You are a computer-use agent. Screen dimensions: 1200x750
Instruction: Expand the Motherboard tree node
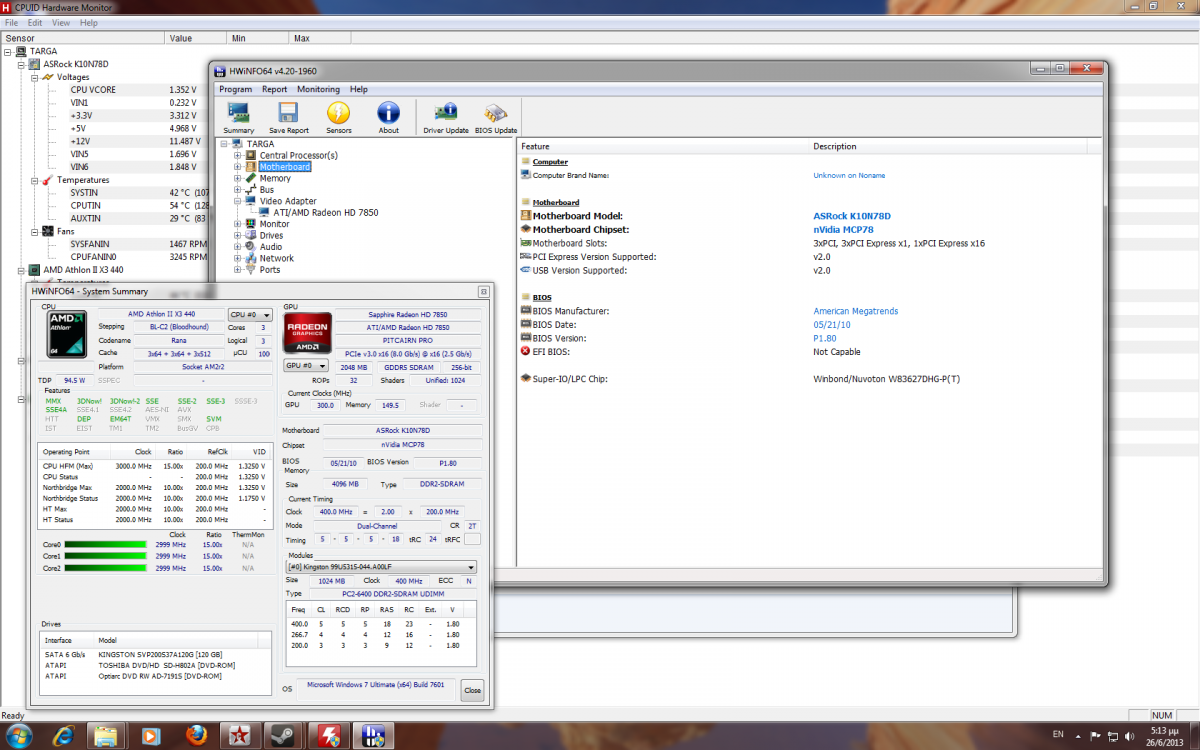238,167
